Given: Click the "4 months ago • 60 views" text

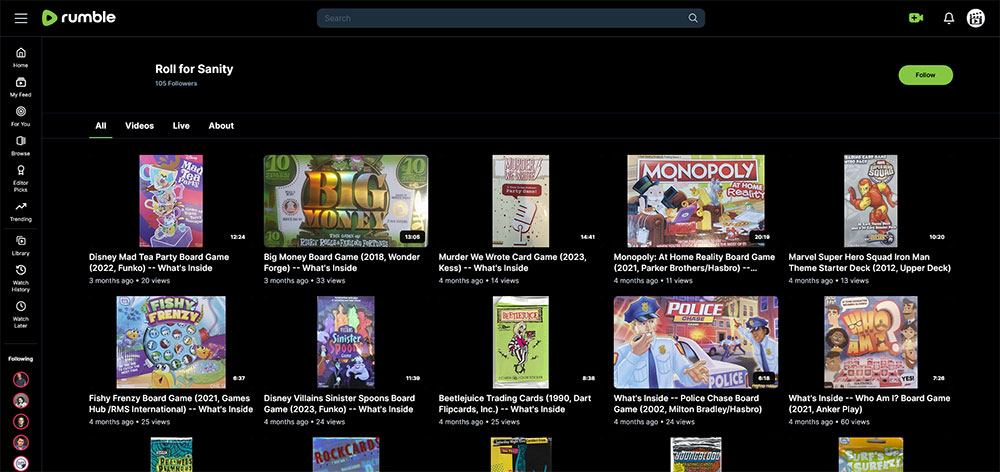Looking at the screenshot, I should (x=829, y=422).
